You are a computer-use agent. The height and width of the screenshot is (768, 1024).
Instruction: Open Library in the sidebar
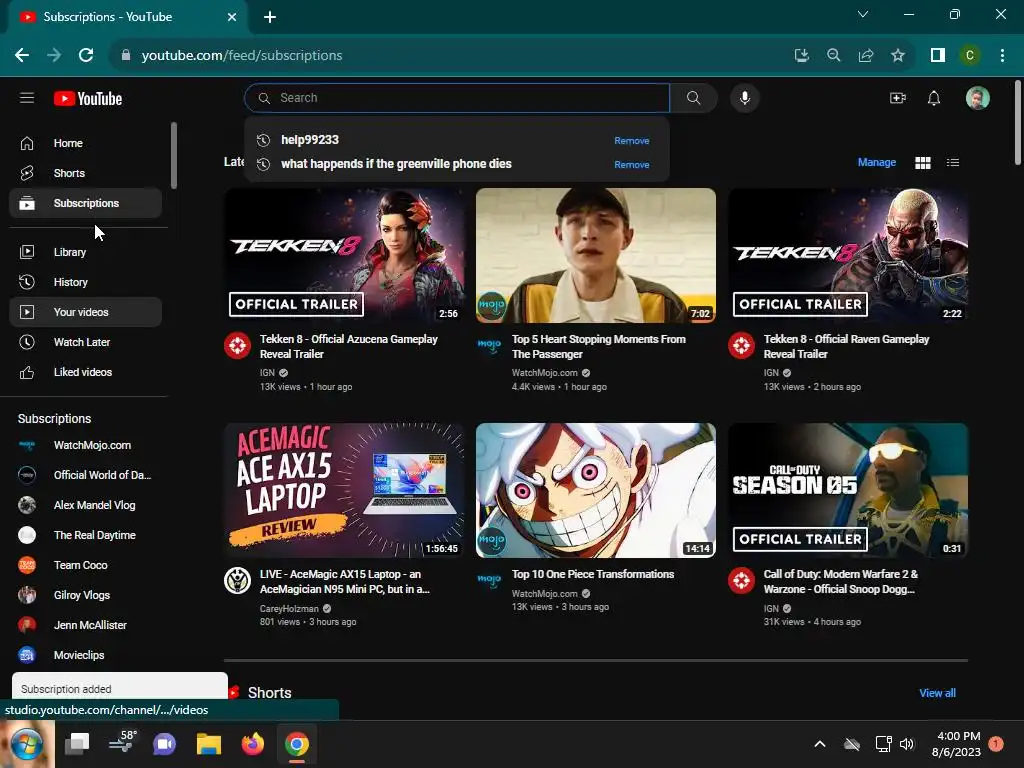pos(86,252)
